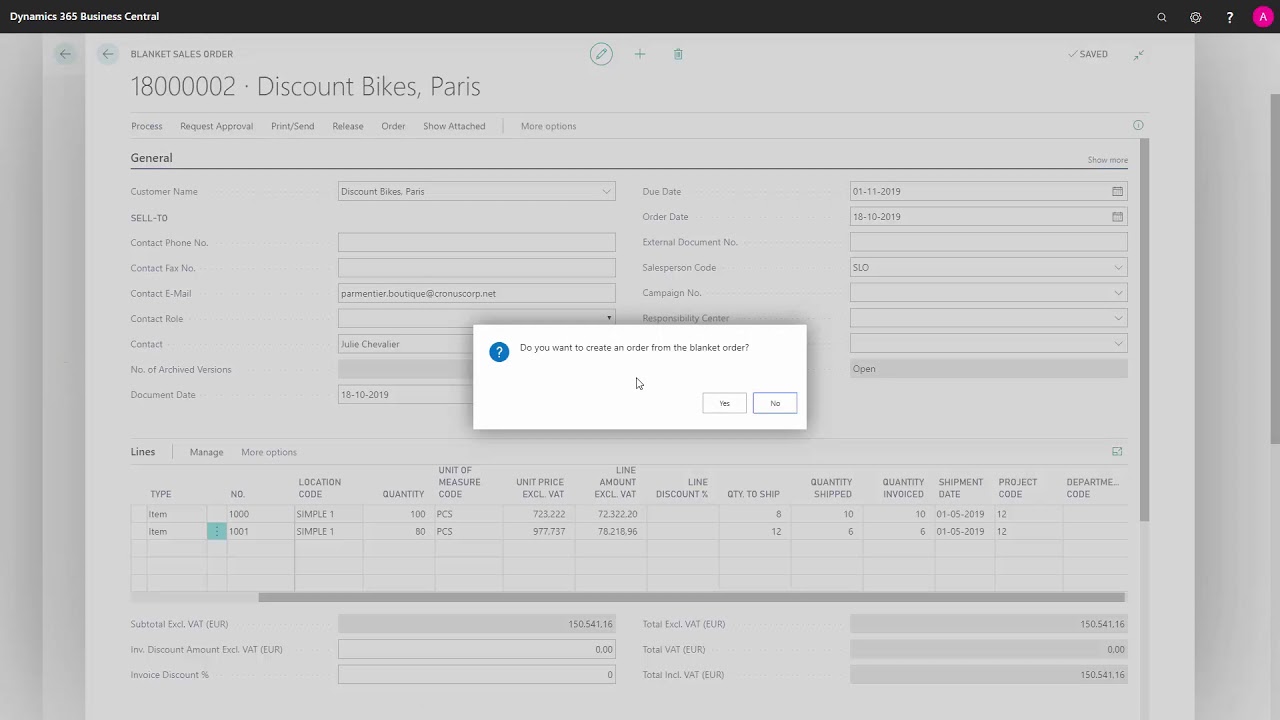Expand the Contact Role dropdown

tap(608, 318)
